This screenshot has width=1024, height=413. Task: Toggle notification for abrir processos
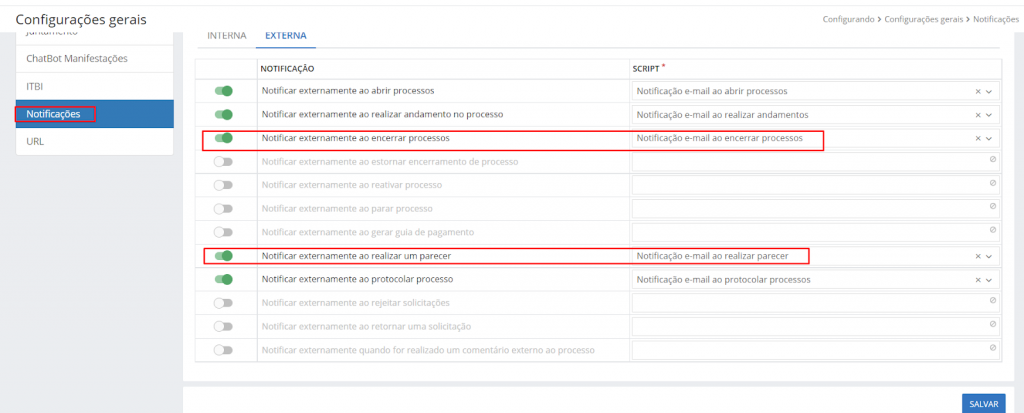(223, 91)
